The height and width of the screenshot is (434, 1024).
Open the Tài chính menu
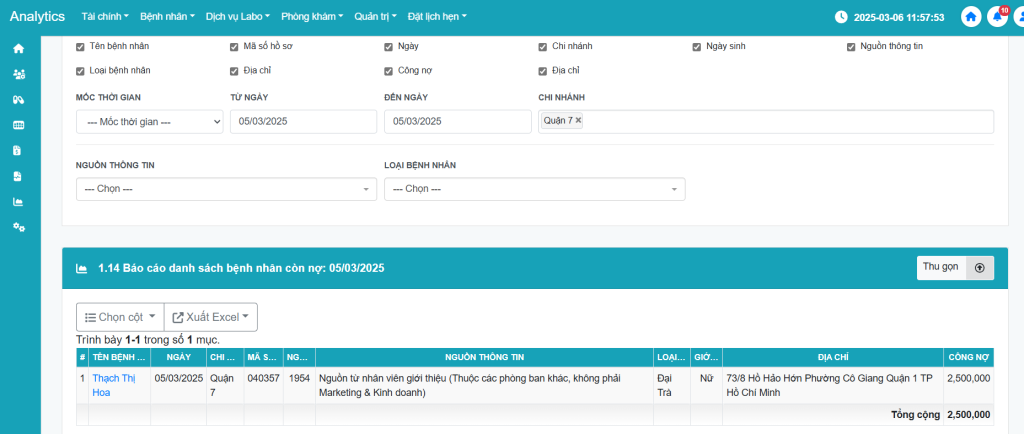pyautogui.click(x=104, y=17)
